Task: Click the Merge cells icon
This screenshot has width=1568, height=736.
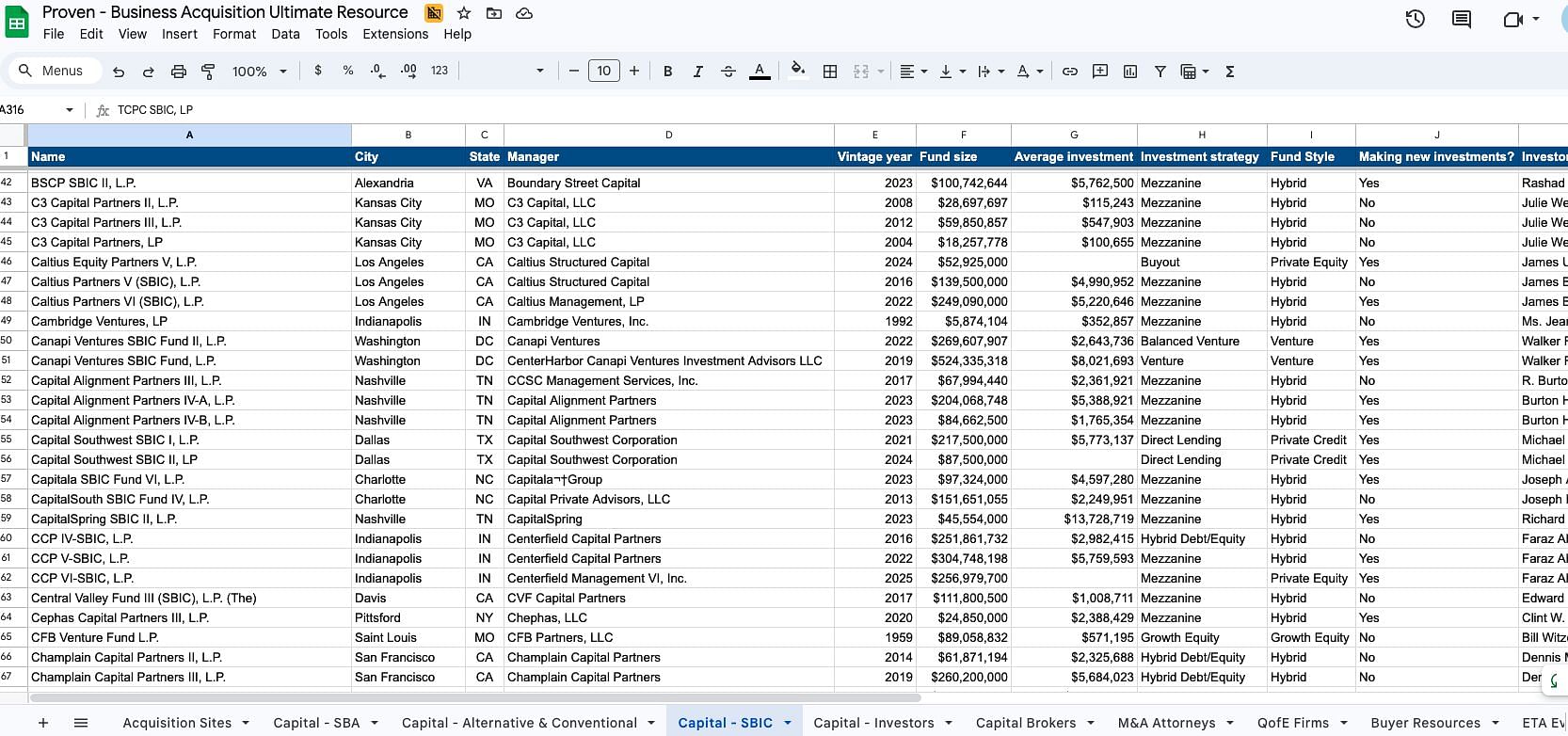Action: coord(860,72)
